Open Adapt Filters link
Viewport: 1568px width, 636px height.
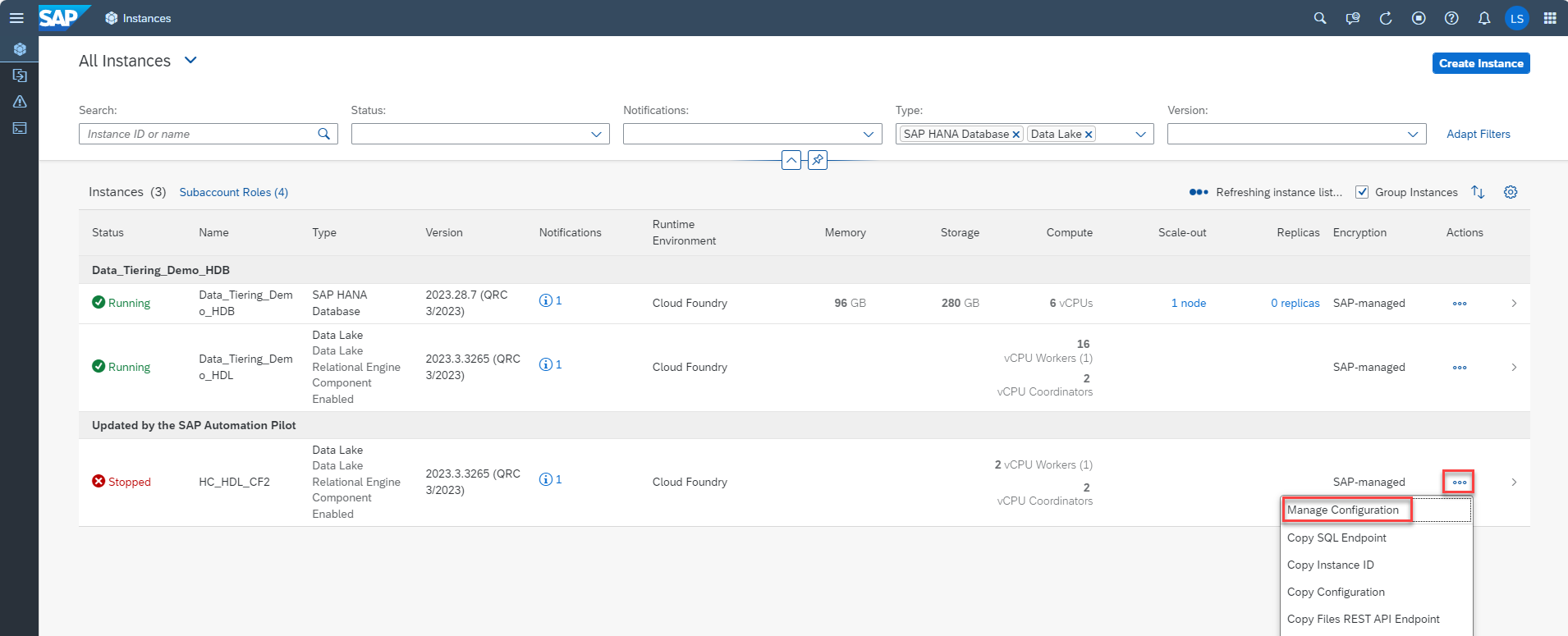1478,134
